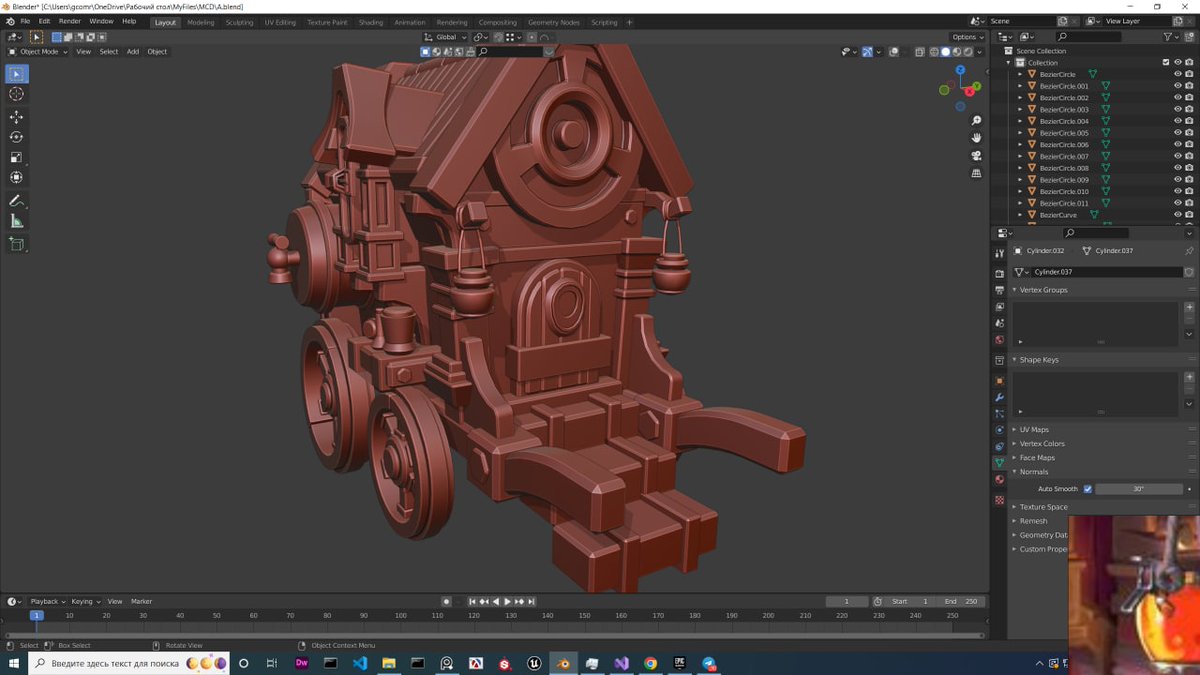Open the World properties tab
The width and height of the screenshot is (1200, 675).
point(999,340)
